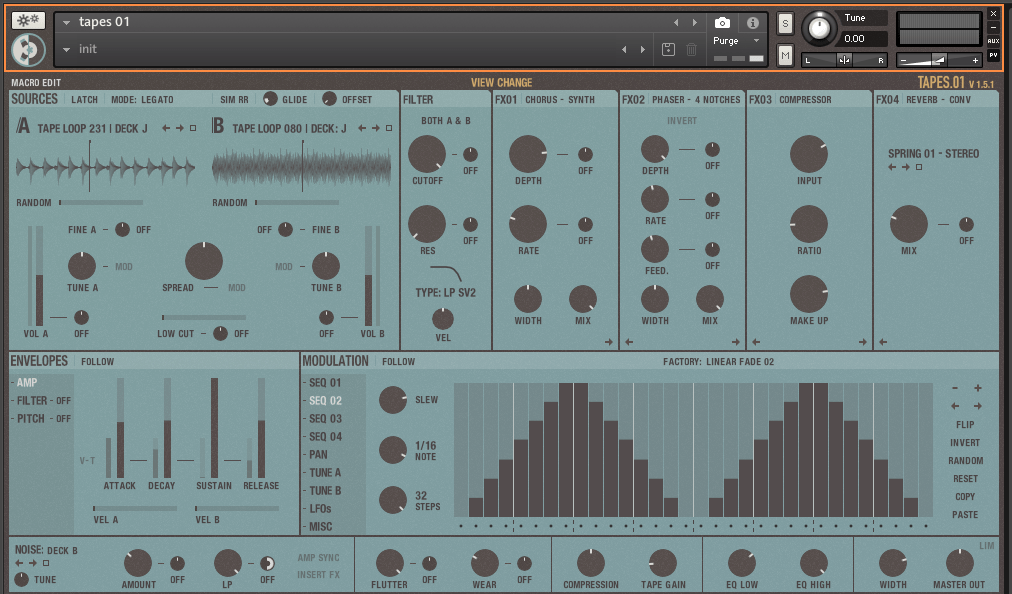This screenshot has height=594, width=1012.
Task: Open the init snapshot dropdown
Action: (66, 49)
